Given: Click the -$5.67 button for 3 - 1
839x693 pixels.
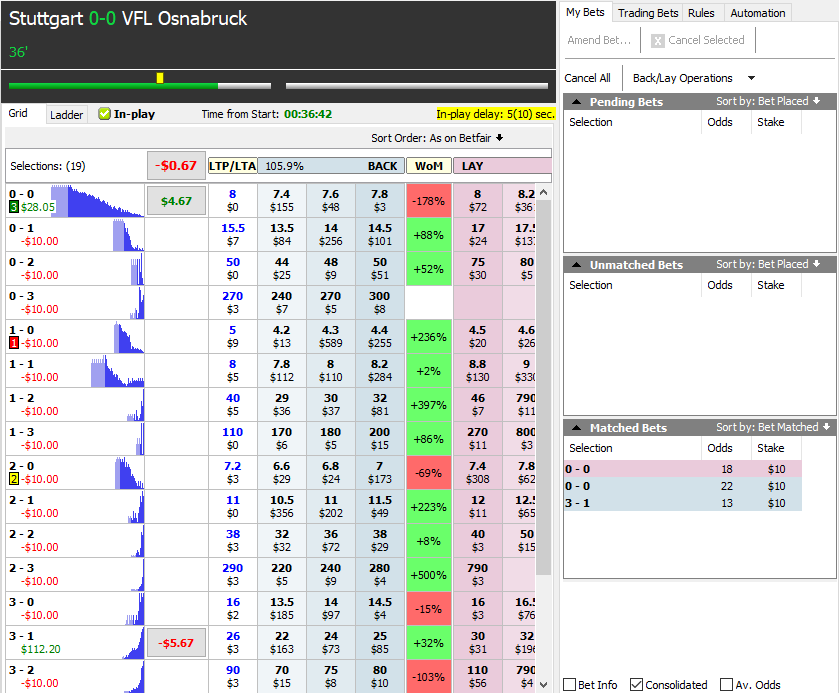Looking at the screenshot, I should [176, 643].
